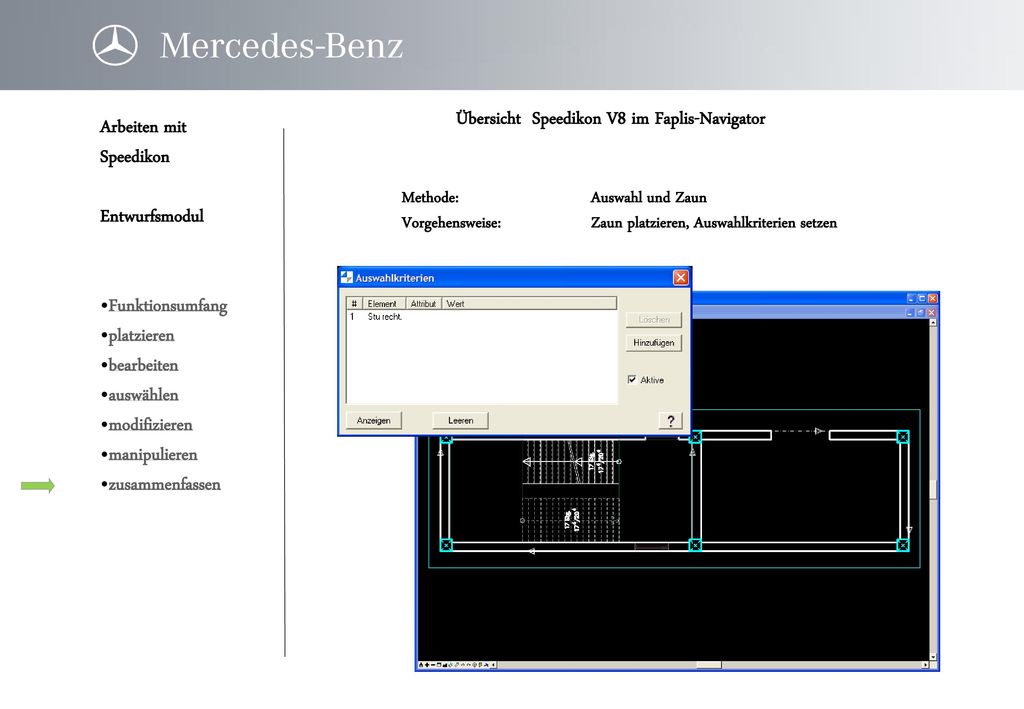Open the modifizieren link

coord(150,425)
